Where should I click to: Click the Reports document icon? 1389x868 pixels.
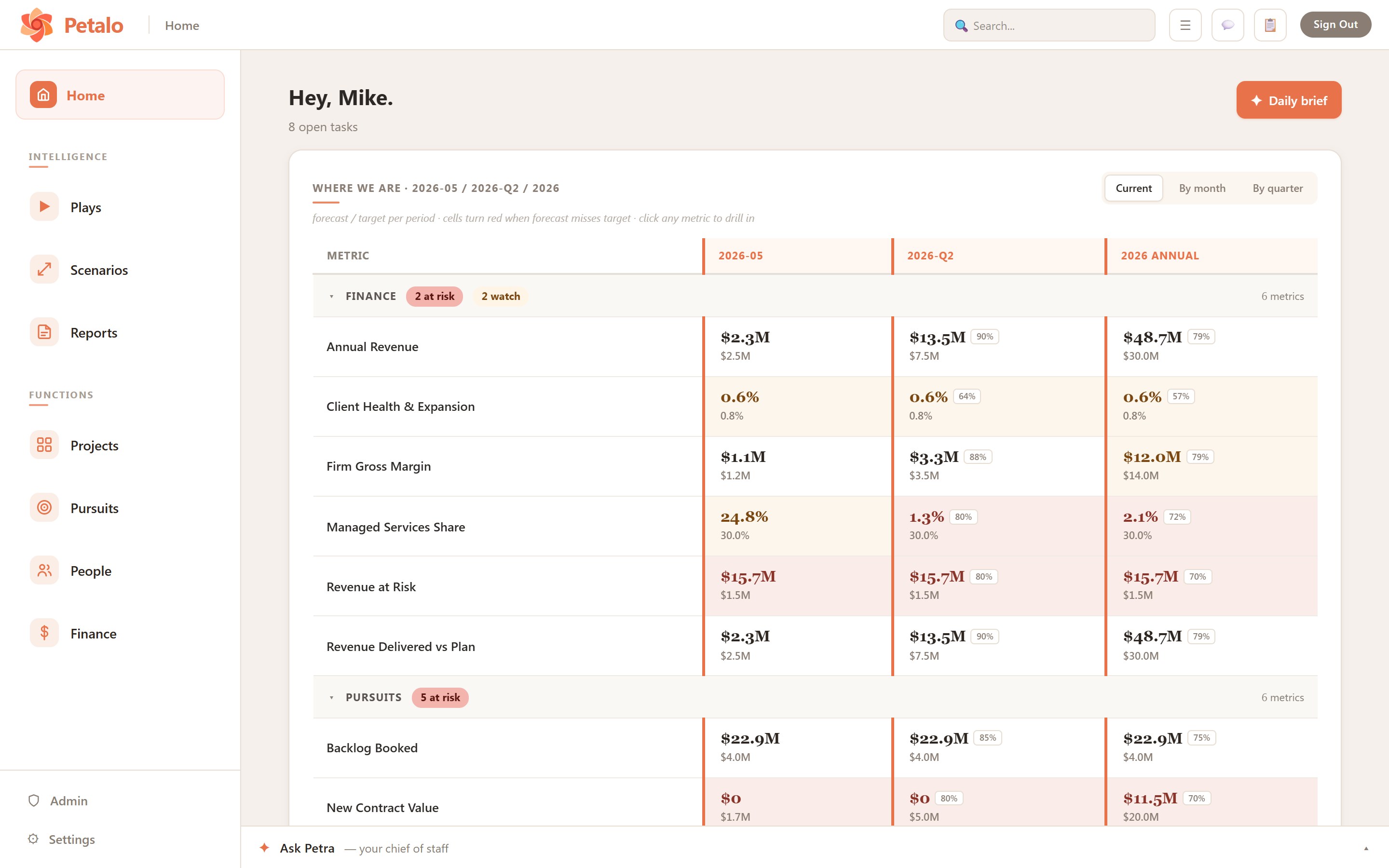pyautogui.click(x=44, y=332)
